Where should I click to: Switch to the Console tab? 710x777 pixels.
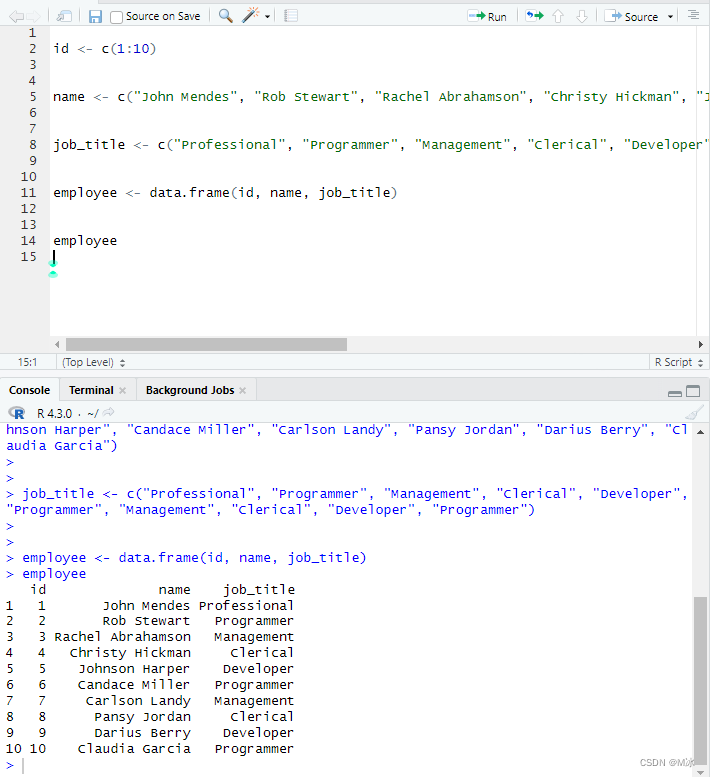click(x=29, y=390)
